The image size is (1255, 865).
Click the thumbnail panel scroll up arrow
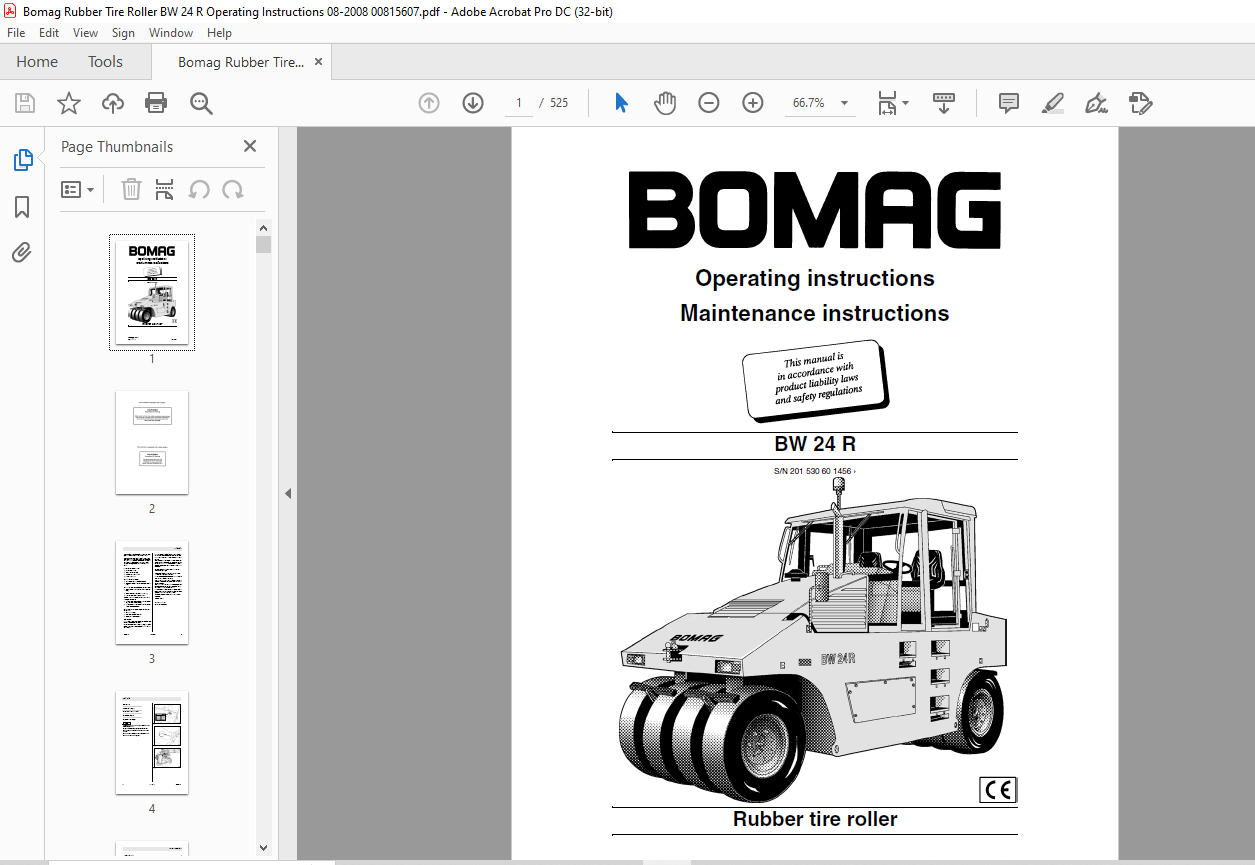coord(263,227)
